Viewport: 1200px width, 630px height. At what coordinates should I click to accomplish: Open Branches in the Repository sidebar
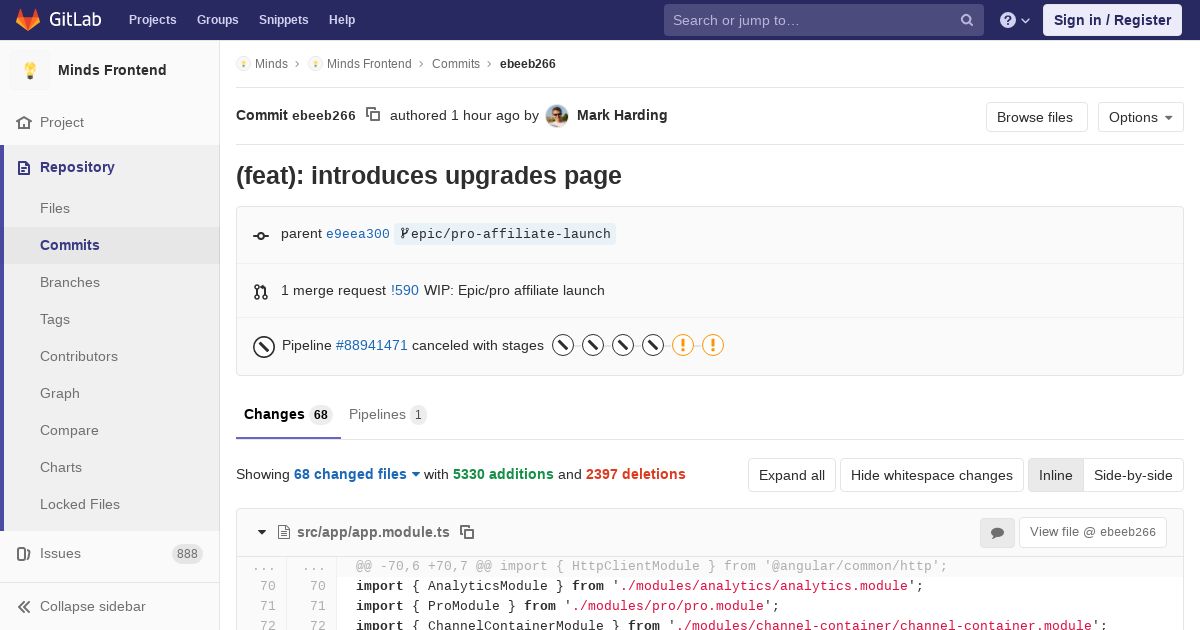70,282
